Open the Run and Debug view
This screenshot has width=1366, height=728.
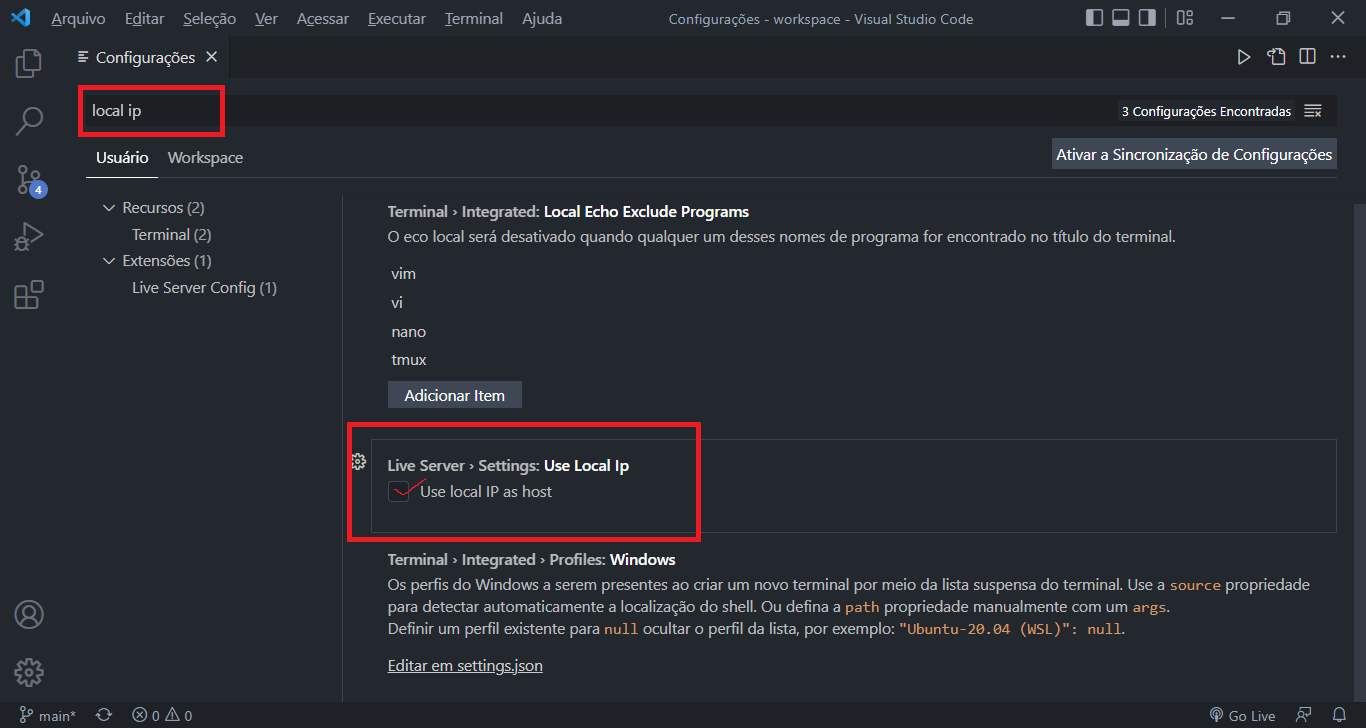29,238
